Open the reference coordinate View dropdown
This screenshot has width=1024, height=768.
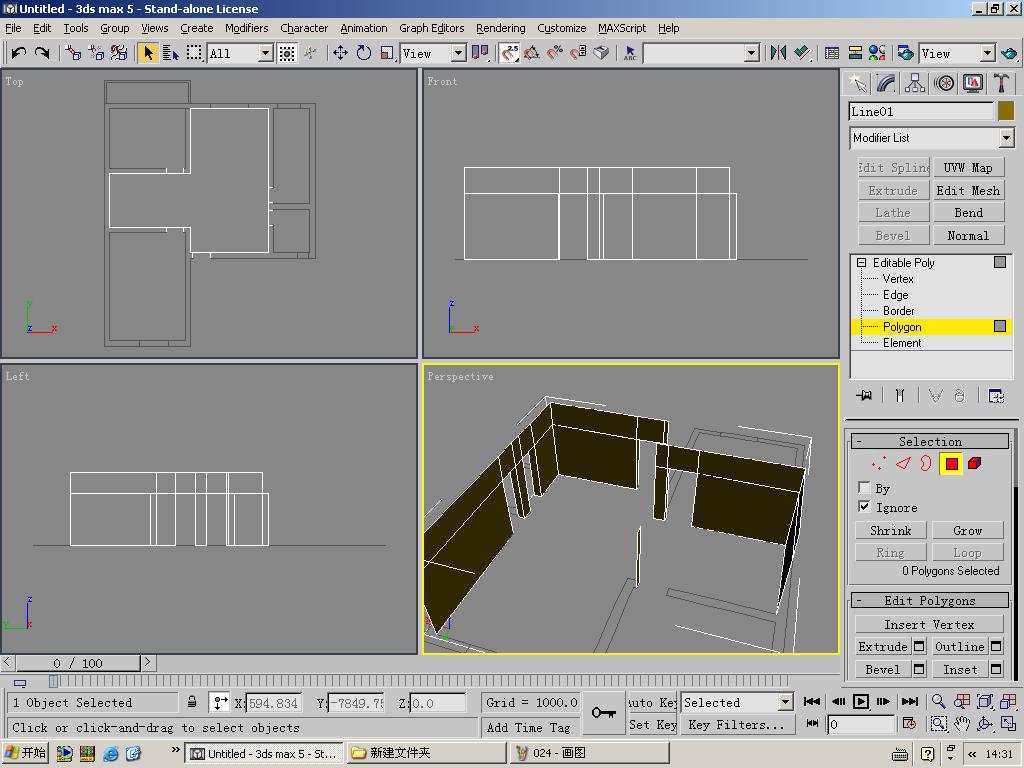click(458, 54)
